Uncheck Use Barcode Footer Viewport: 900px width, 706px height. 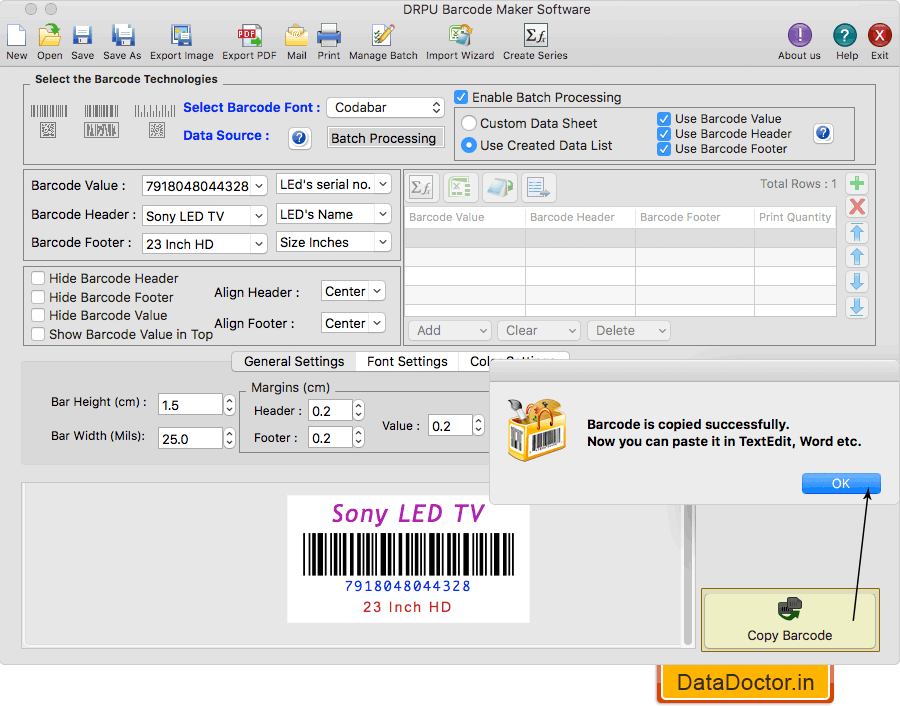(x=665, y=148)
